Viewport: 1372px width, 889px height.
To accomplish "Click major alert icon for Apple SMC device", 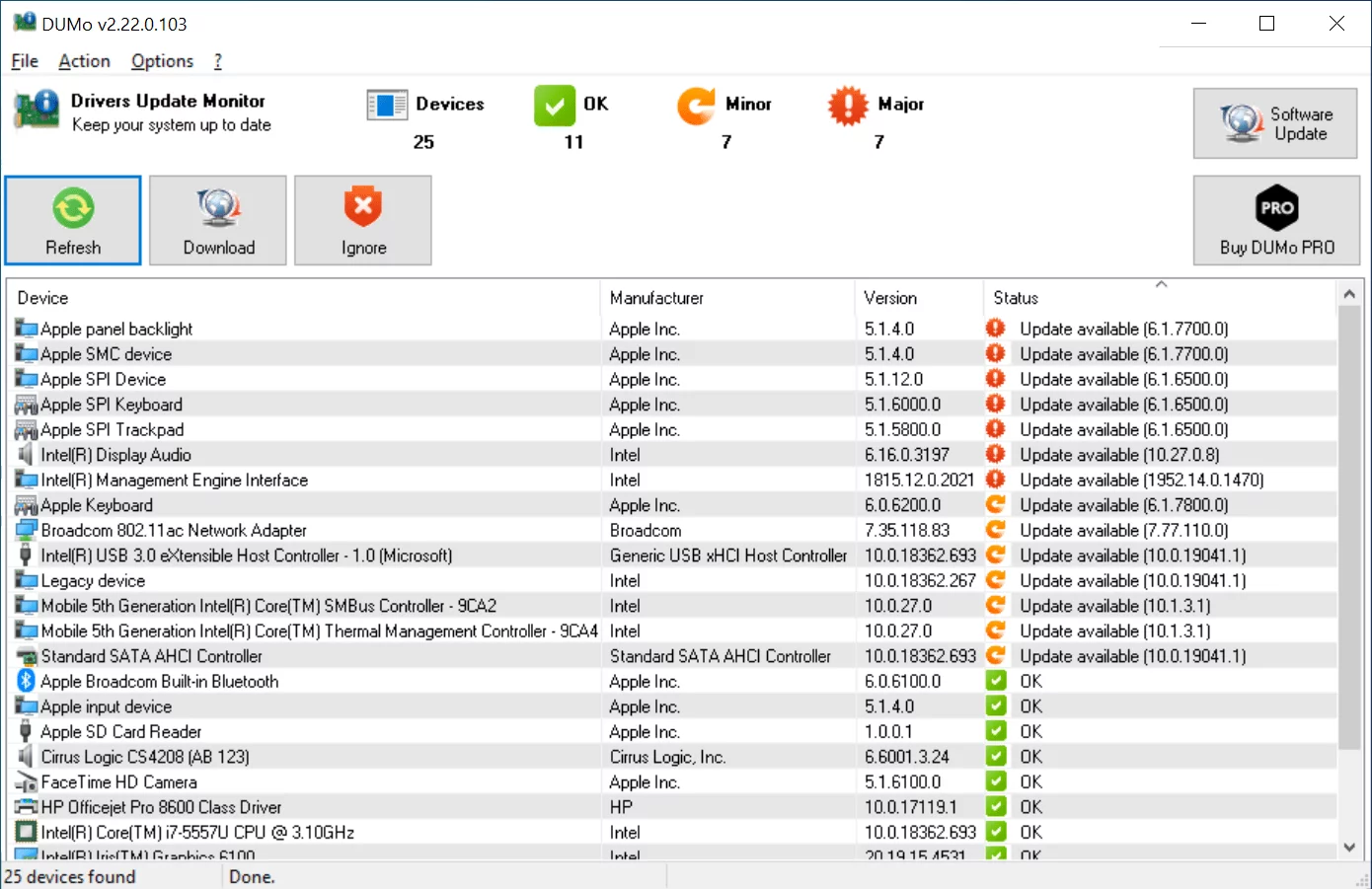I will point(996,353).
